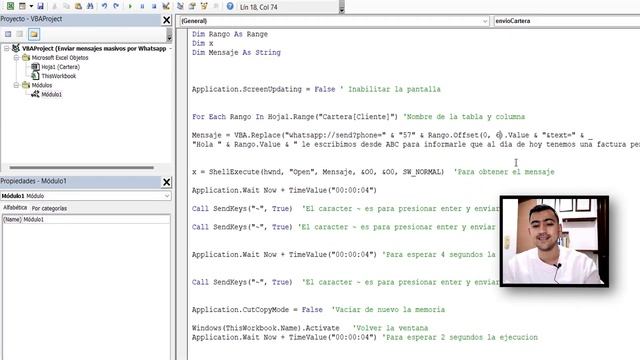Click the line 'Dim x'
Viewport: 640px width, 360px height.
[x=202, y=43]
